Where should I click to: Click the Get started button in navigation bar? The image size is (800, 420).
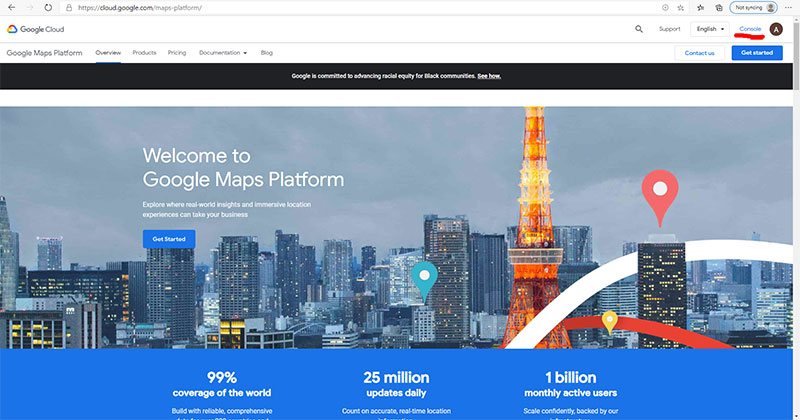pyautogui.click(x=757, y=53)
